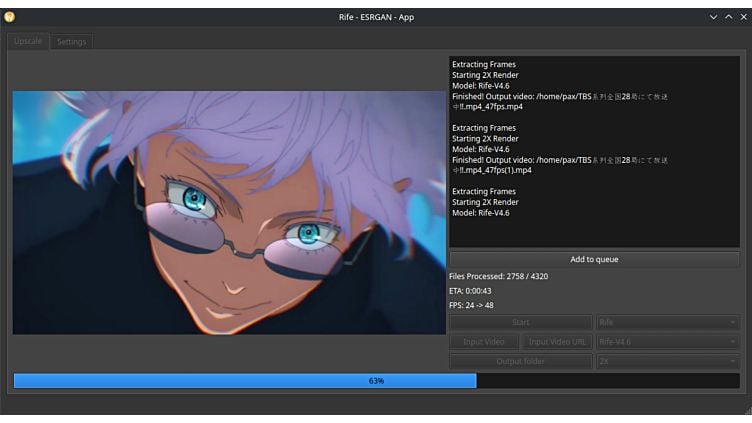Open the 2X multiplier dropdown
The width and height of the screenshot is (752, 423).
click(x=668, y=361)
